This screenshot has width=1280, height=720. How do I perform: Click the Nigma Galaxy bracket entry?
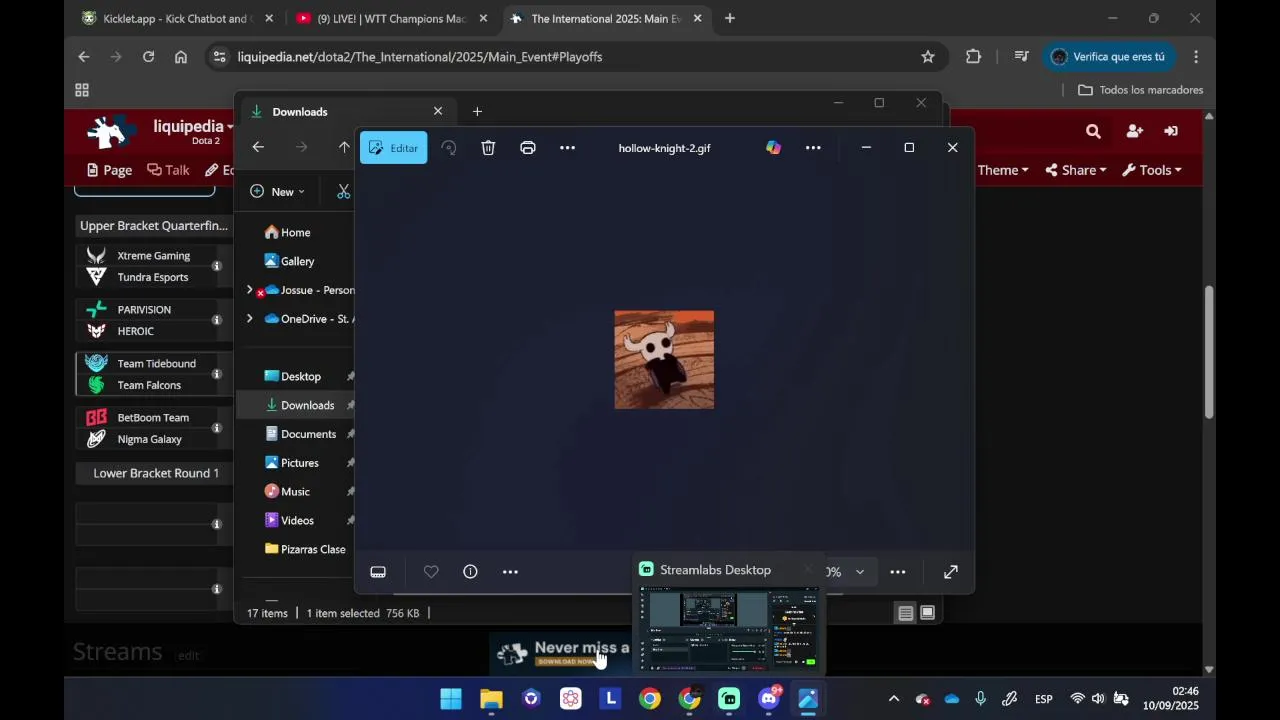149,440
